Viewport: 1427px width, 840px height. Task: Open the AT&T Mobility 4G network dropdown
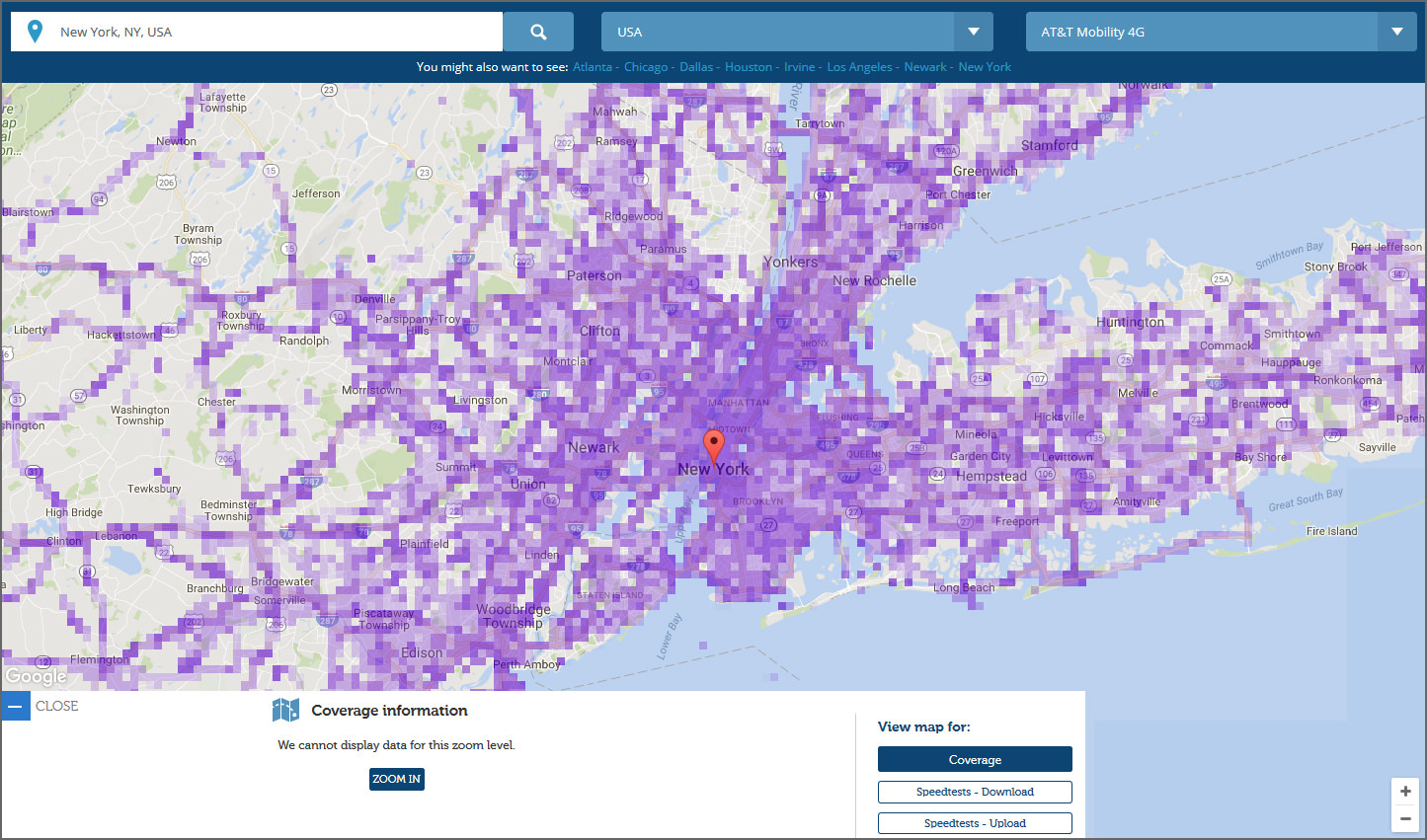(x=1221, y=32)
